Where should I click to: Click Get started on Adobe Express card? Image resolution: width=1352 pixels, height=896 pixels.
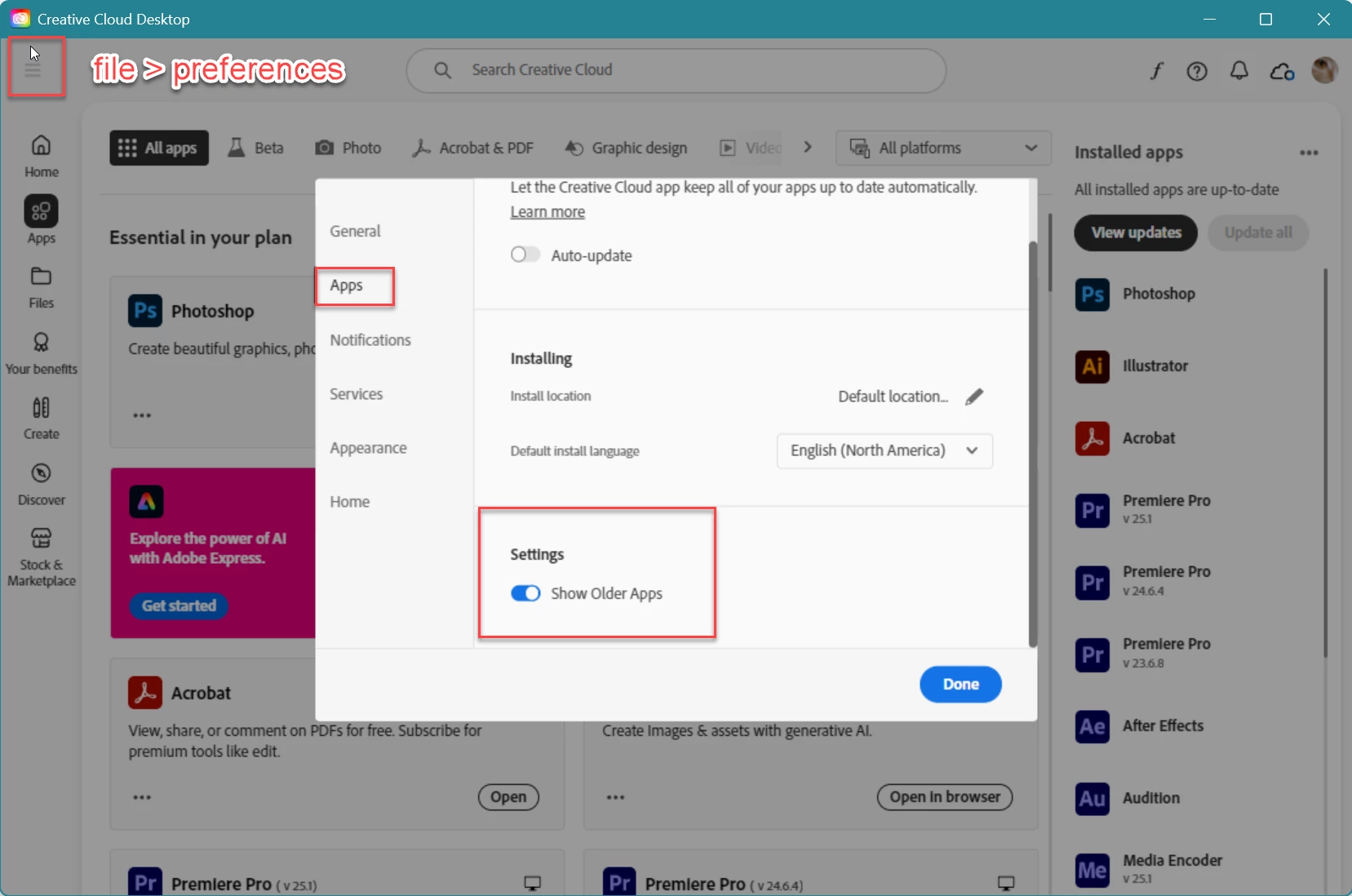179,605
